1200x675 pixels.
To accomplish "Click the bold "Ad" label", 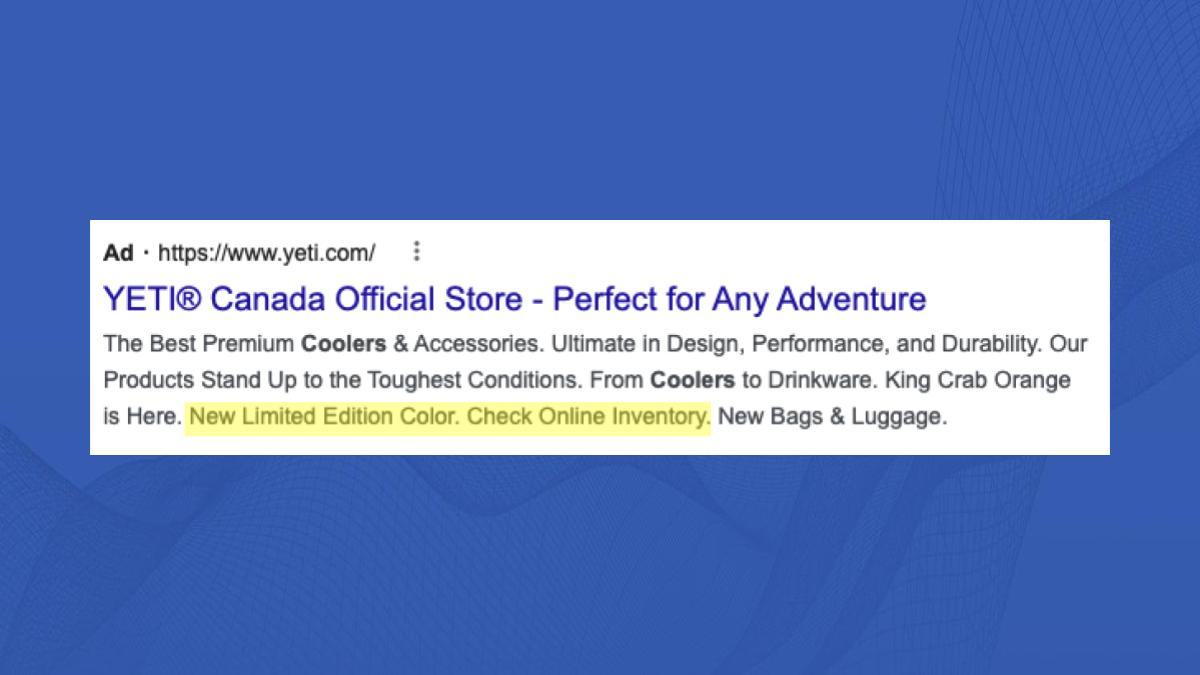I will (x=118, y=253).
